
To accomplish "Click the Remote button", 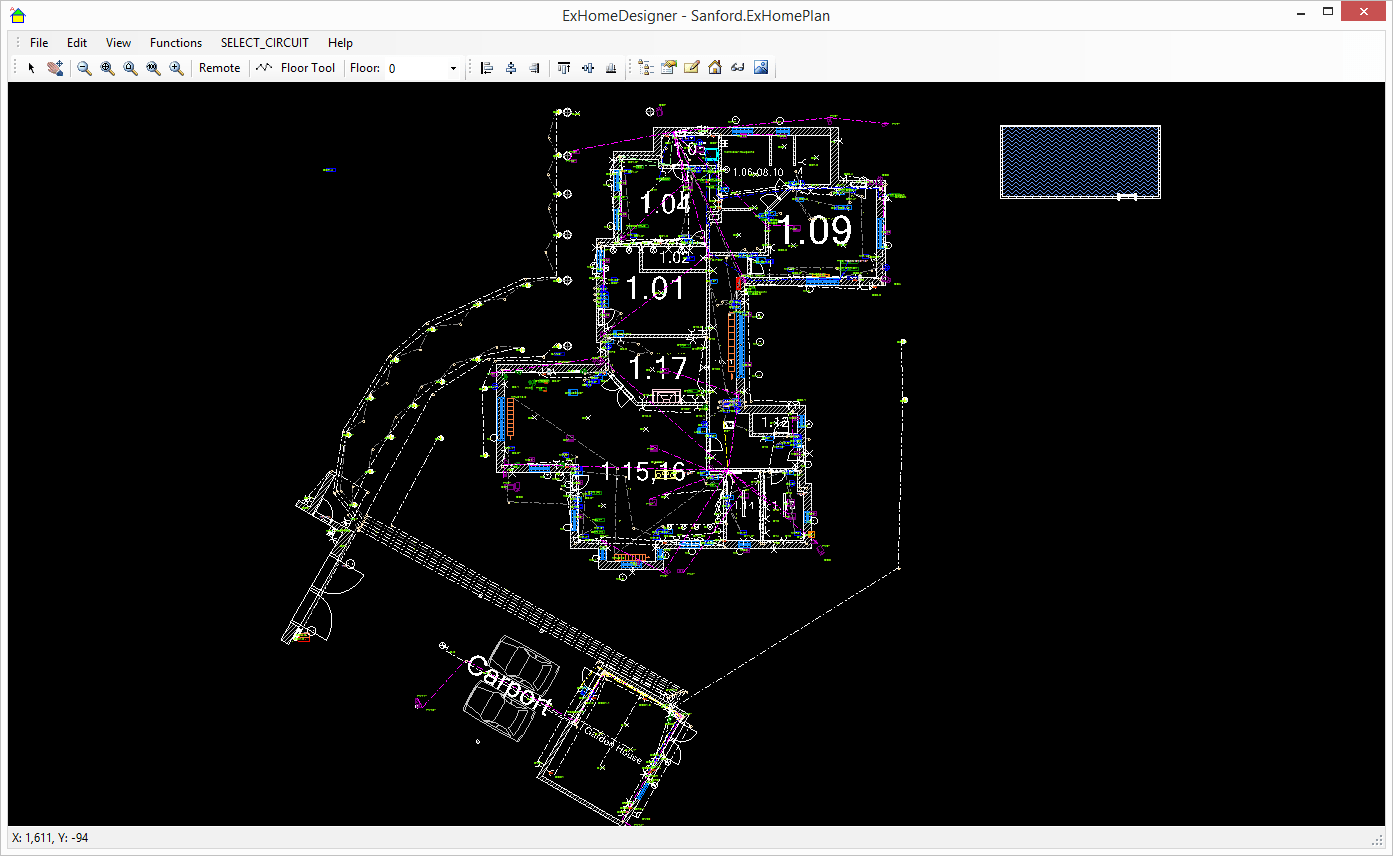I will point(219,68).
